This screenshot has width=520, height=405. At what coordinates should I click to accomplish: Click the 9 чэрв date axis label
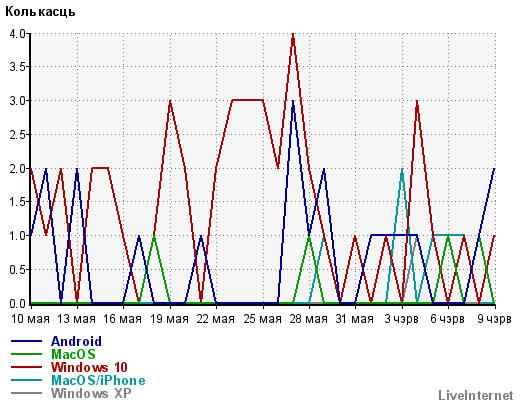(x=494, y=319)
